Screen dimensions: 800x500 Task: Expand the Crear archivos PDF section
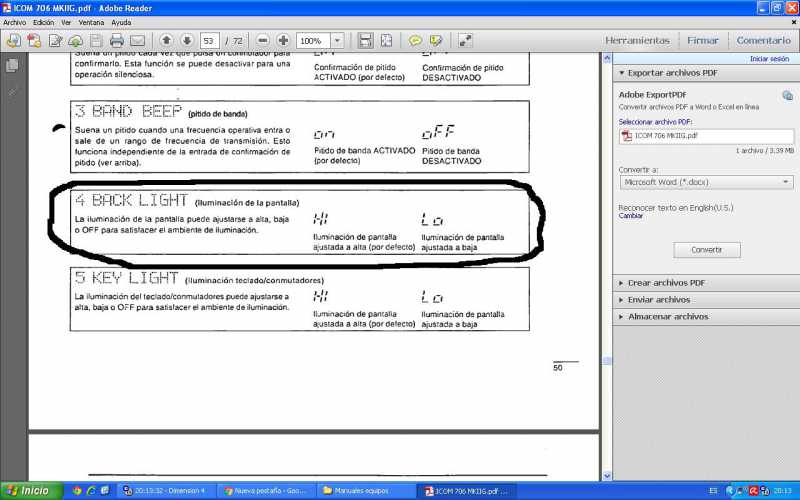(x=666, y=283)
